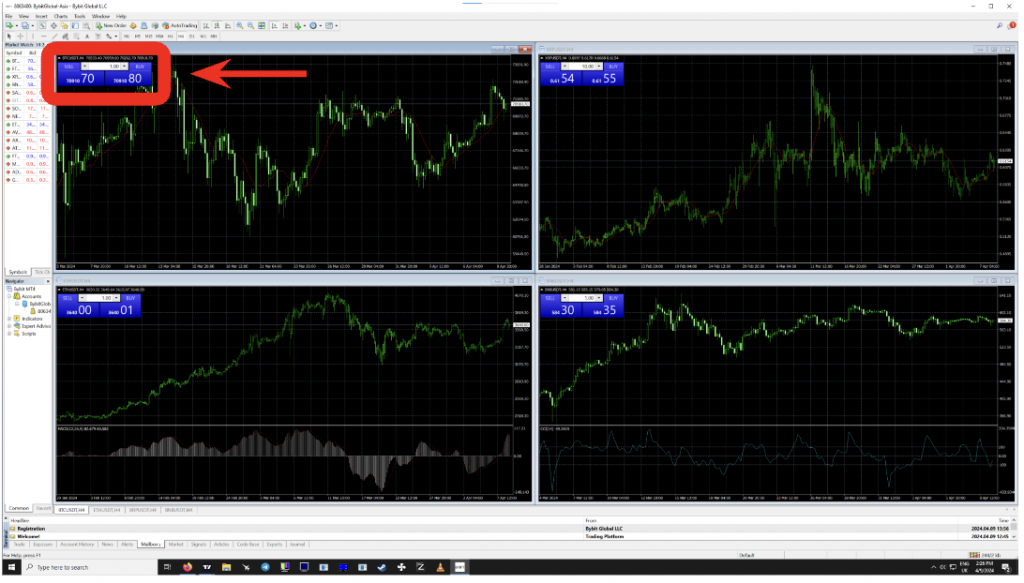
Task: Expand the Scripts tree node
Action: (x=9, y=334)
